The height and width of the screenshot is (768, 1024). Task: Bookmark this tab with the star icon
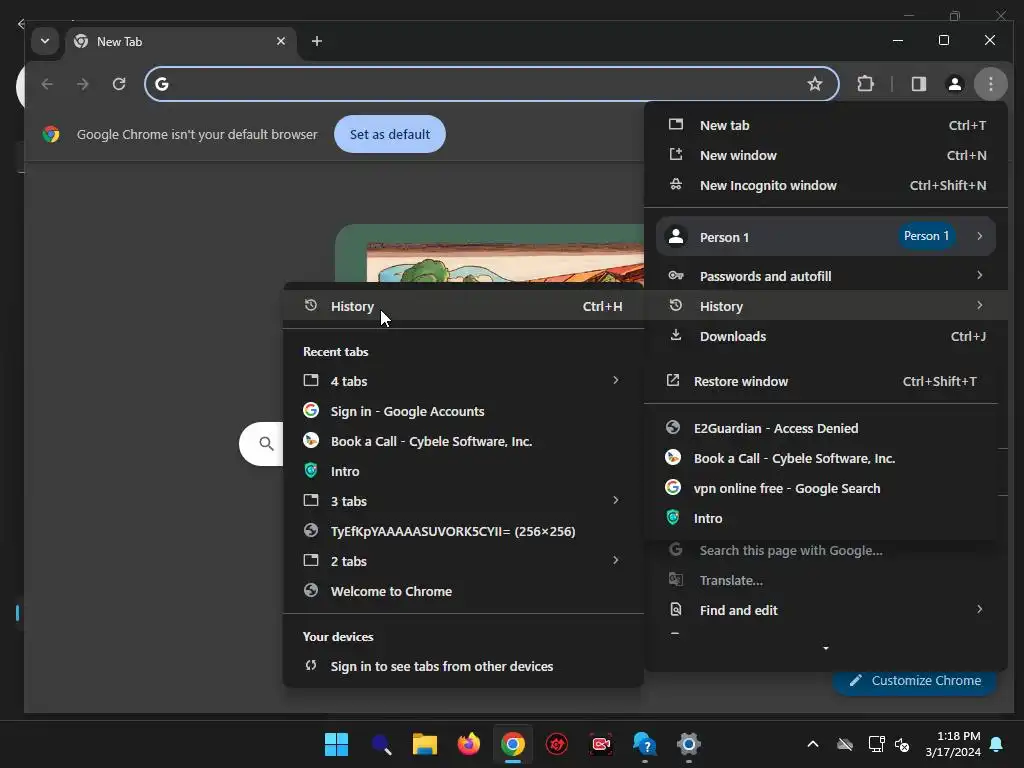[x=814, y=84]
